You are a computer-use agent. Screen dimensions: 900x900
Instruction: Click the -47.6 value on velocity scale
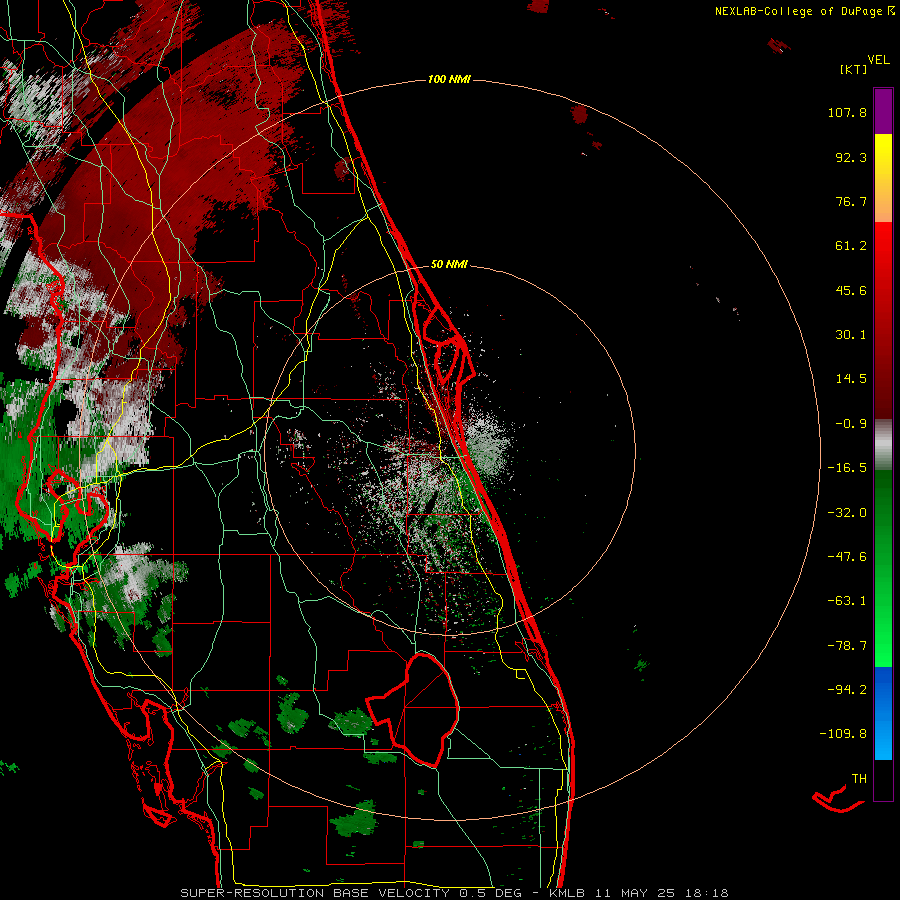click(847, 557)
